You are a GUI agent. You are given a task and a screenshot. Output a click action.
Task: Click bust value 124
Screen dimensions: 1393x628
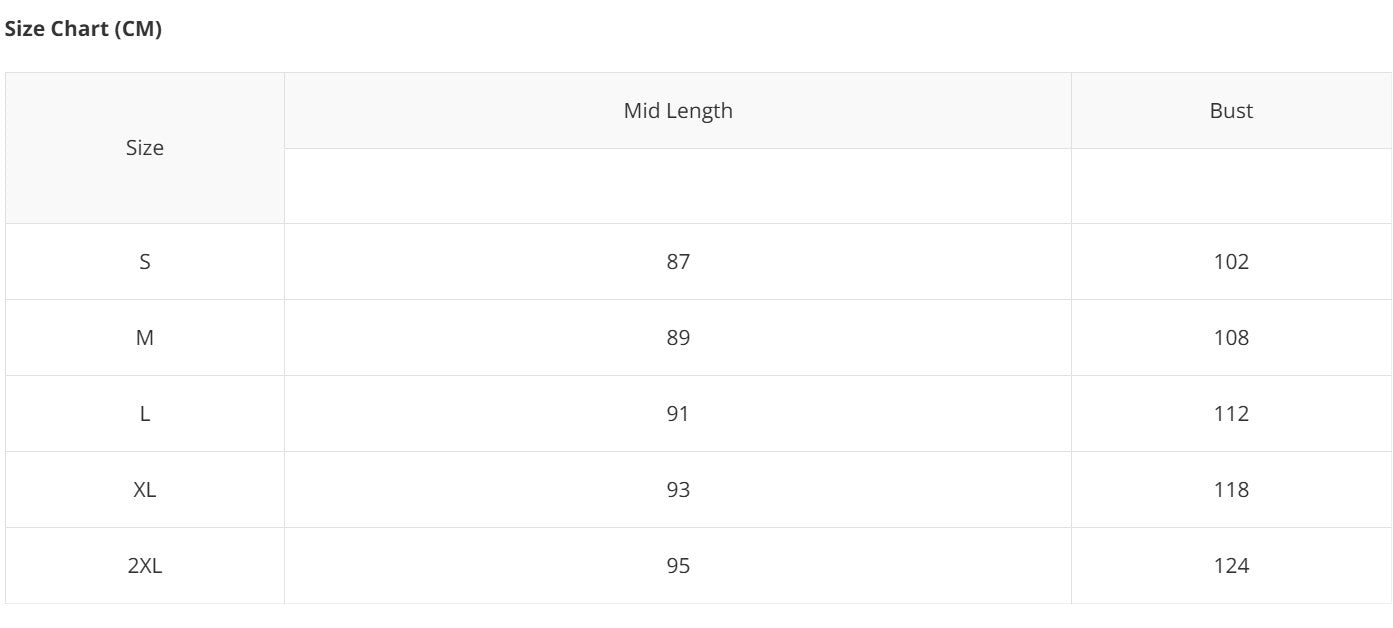pos(1231,566)
